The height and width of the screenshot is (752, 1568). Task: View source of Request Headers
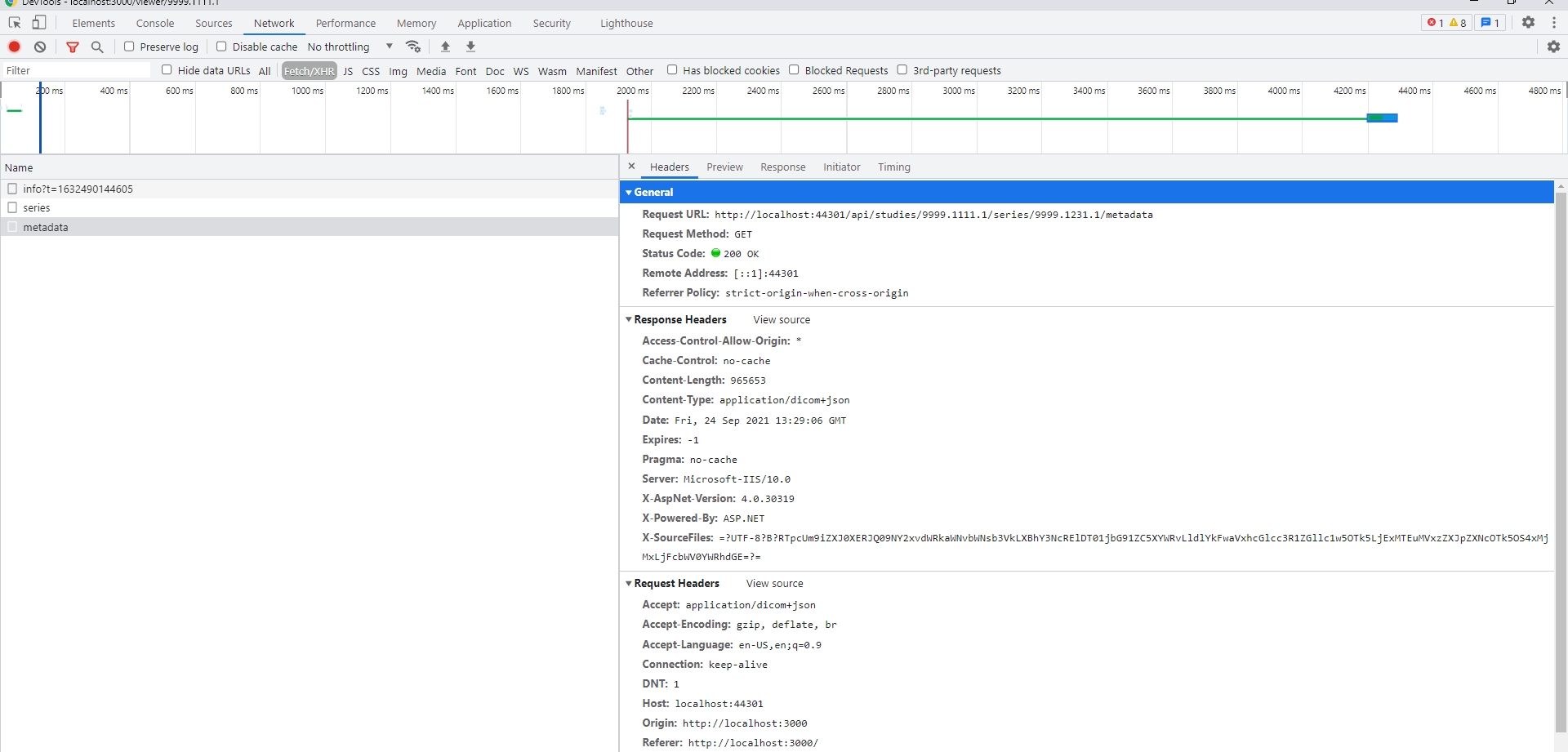pyautogui.click(x=774, y=583)
